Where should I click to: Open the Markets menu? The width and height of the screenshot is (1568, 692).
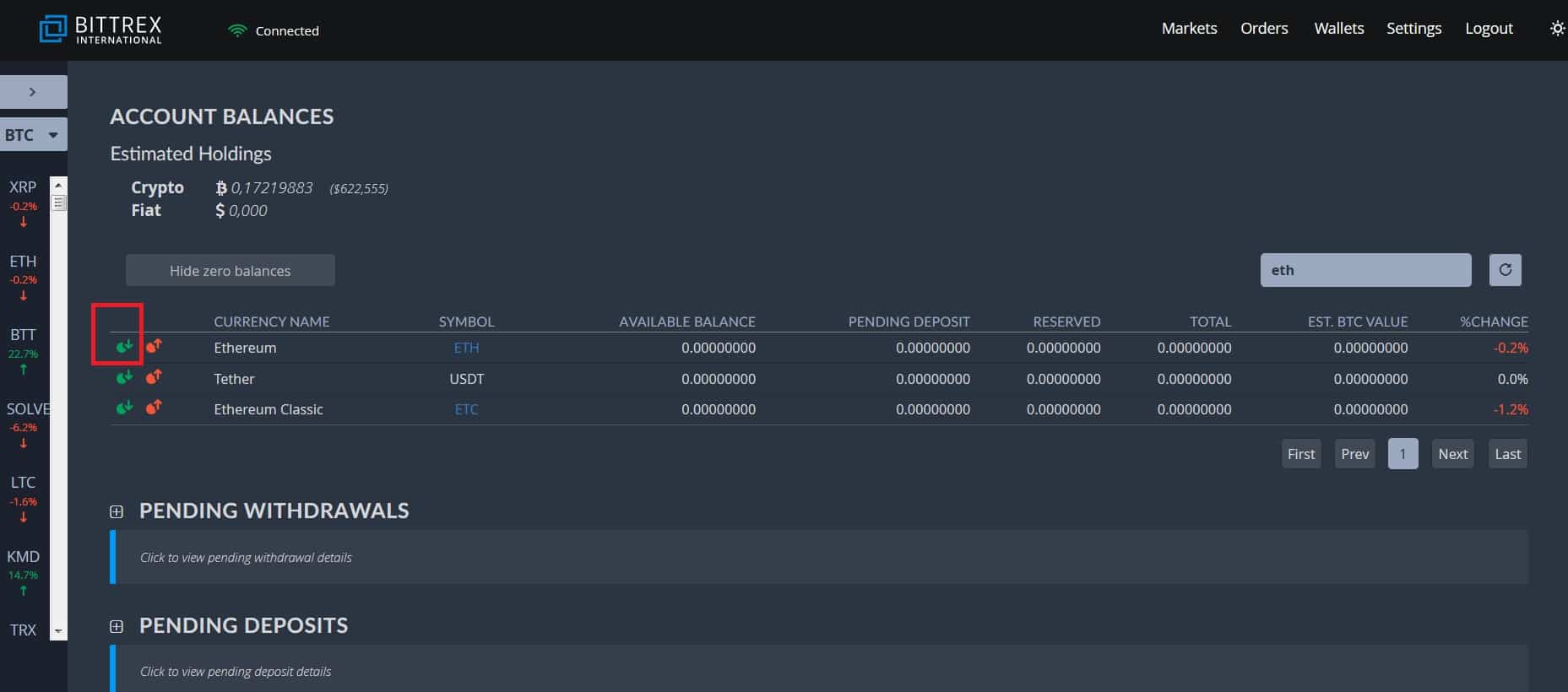[1189, 28]
